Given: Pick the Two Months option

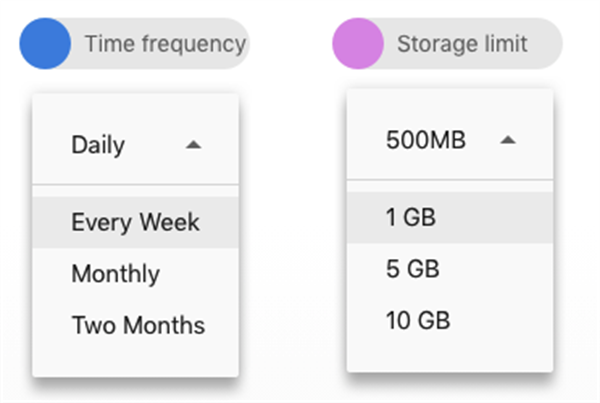Looking at the screenshot, I should coord(135,325).
